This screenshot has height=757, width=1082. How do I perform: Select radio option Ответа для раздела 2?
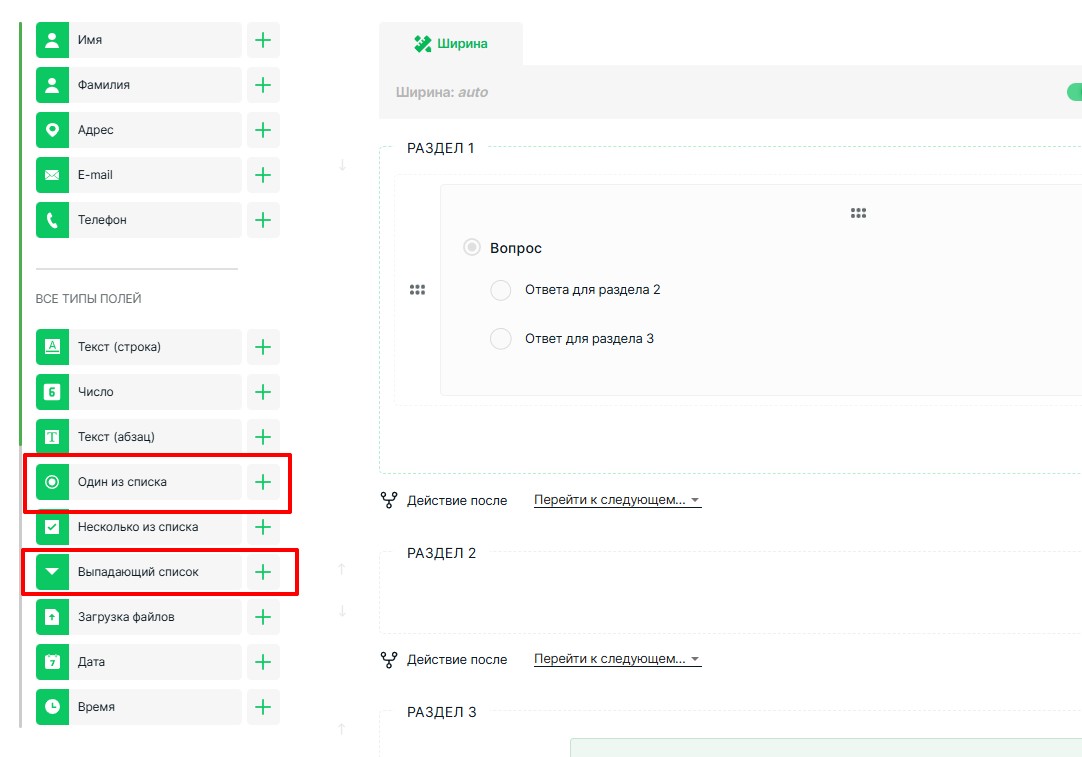tap(501, 290)
